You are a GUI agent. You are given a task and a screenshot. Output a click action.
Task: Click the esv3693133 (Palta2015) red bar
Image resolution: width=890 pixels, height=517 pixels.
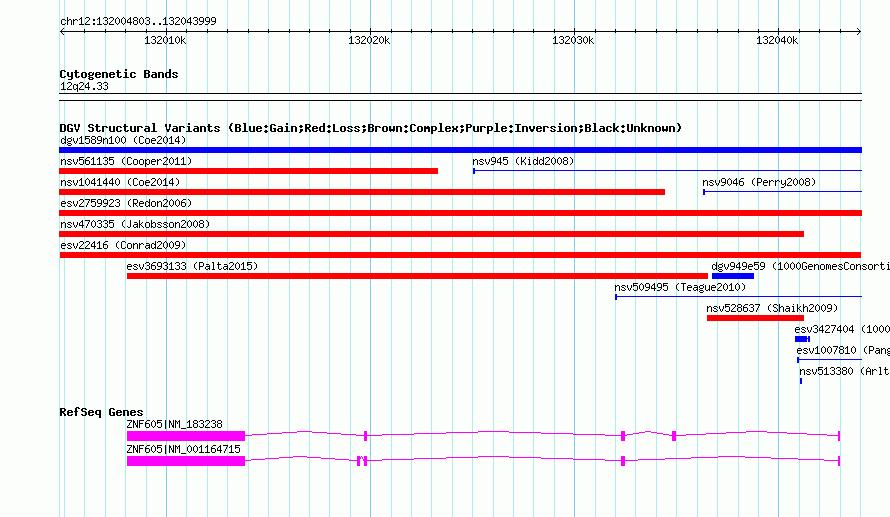tap(417, 276)
